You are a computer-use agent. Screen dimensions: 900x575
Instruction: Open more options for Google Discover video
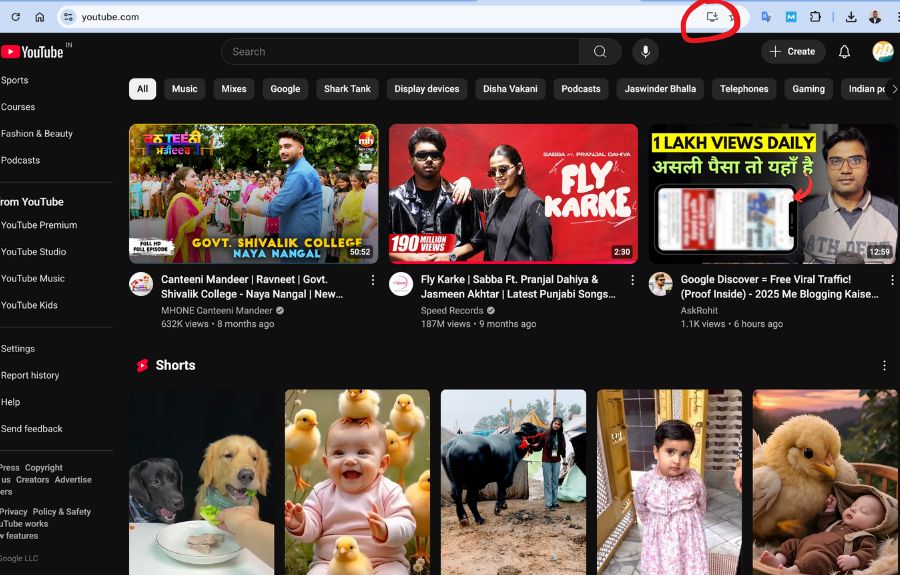pos(891,279)
